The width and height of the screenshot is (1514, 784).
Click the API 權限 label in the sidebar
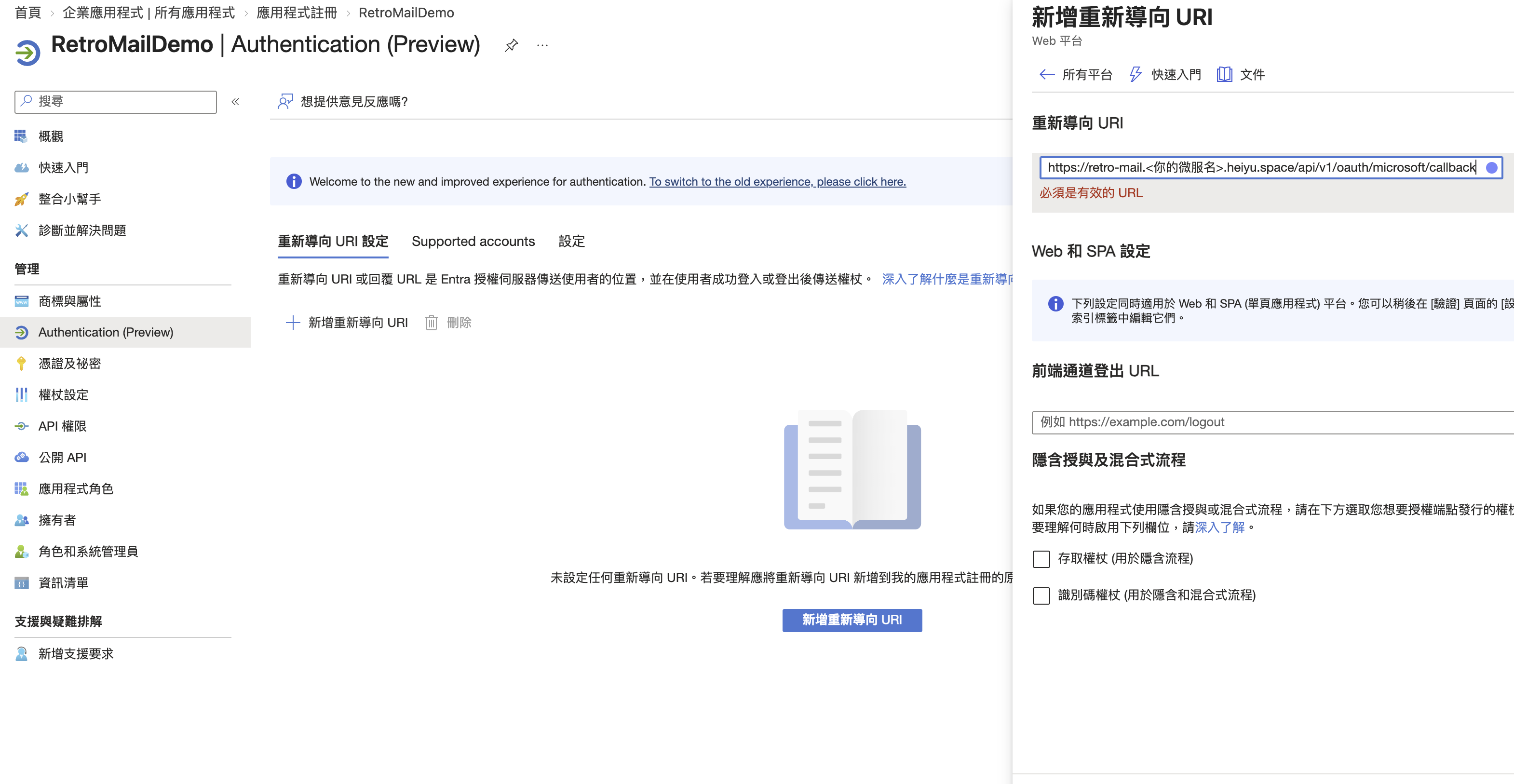[x=62, y=426]
